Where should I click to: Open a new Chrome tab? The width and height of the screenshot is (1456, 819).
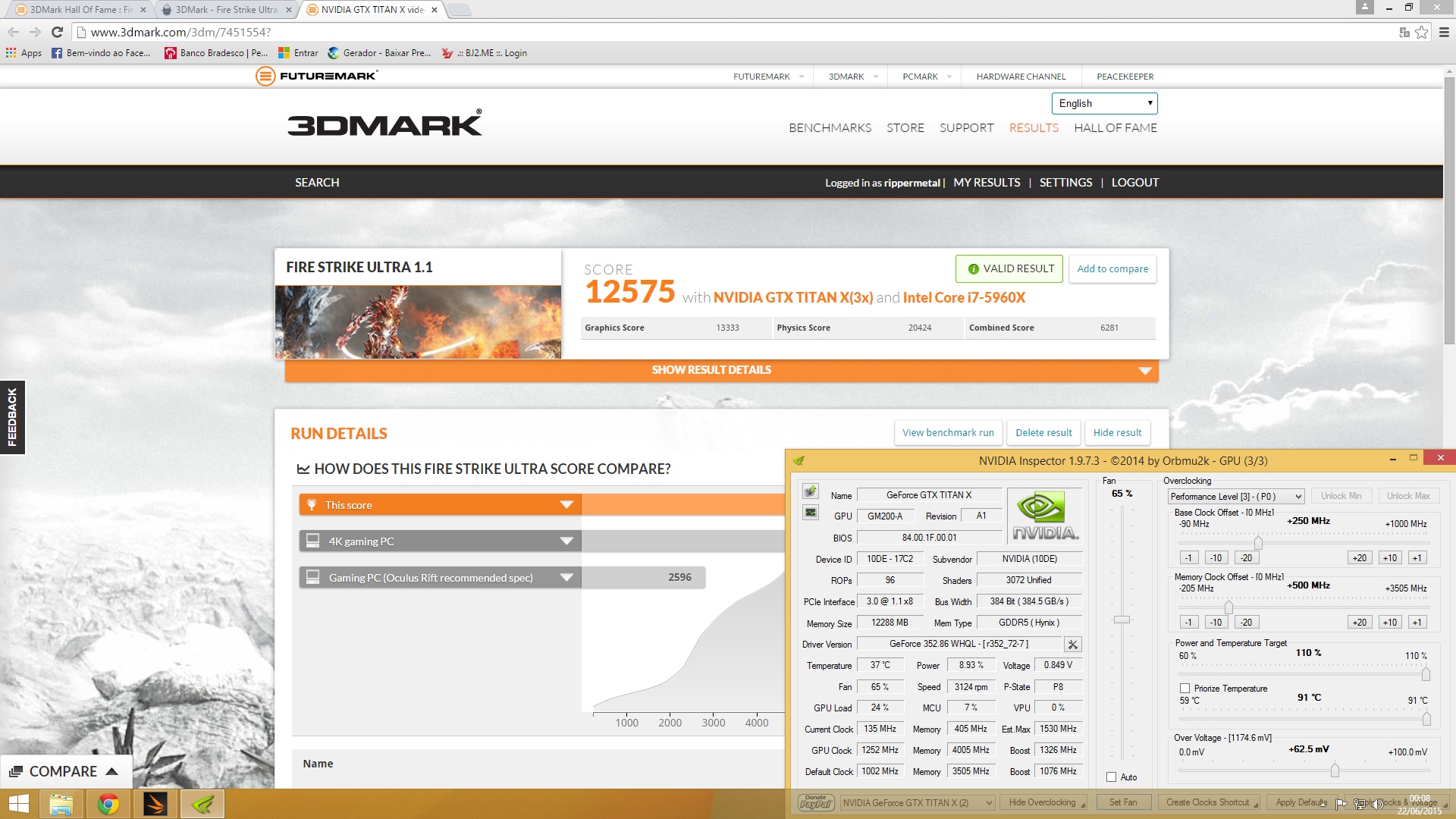[x=459, y=10]
